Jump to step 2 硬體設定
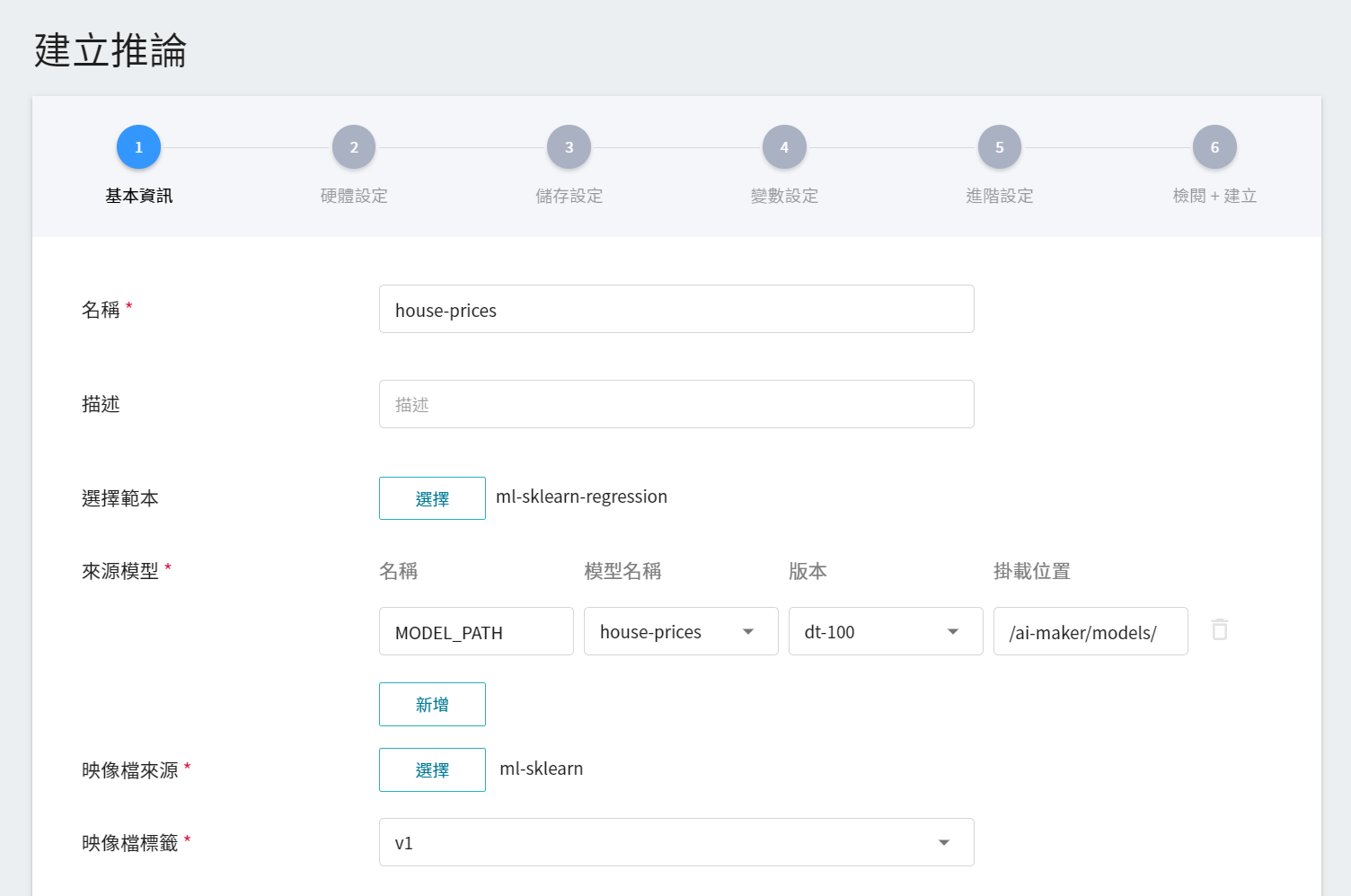Image resolution: width=1351 pixels, height=896 pixels. pyautogui.click(x=354, y=147)
